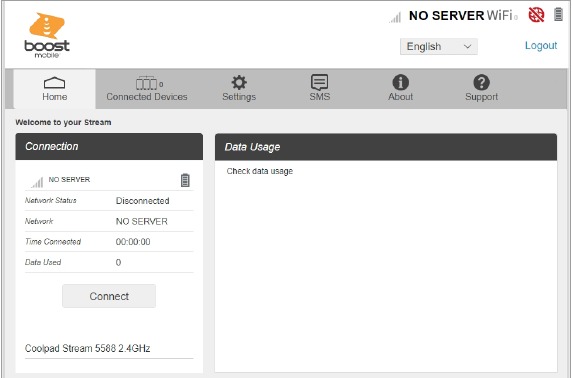Viewport: 572px width, 378px height.
Task: Click the Welcome to your Stream heading
Action: (63, 123)
